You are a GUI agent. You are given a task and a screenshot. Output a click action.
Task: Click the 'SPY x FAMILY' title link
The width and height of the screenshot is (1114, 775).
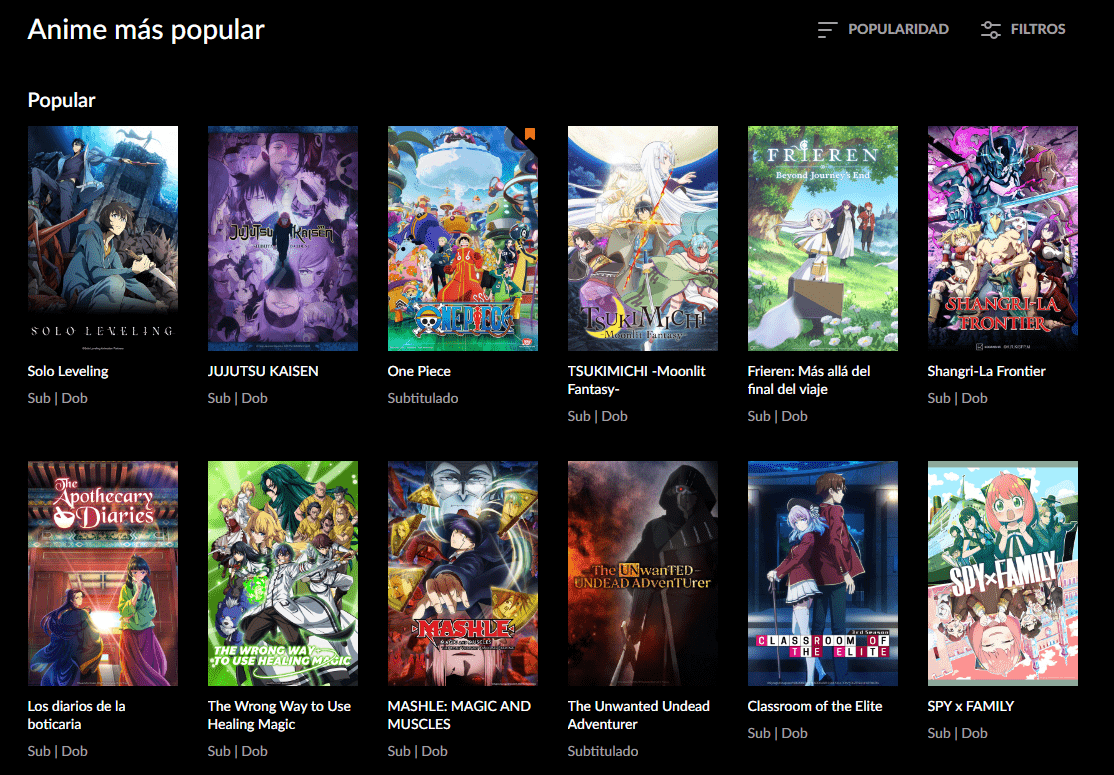click(970, 706)
